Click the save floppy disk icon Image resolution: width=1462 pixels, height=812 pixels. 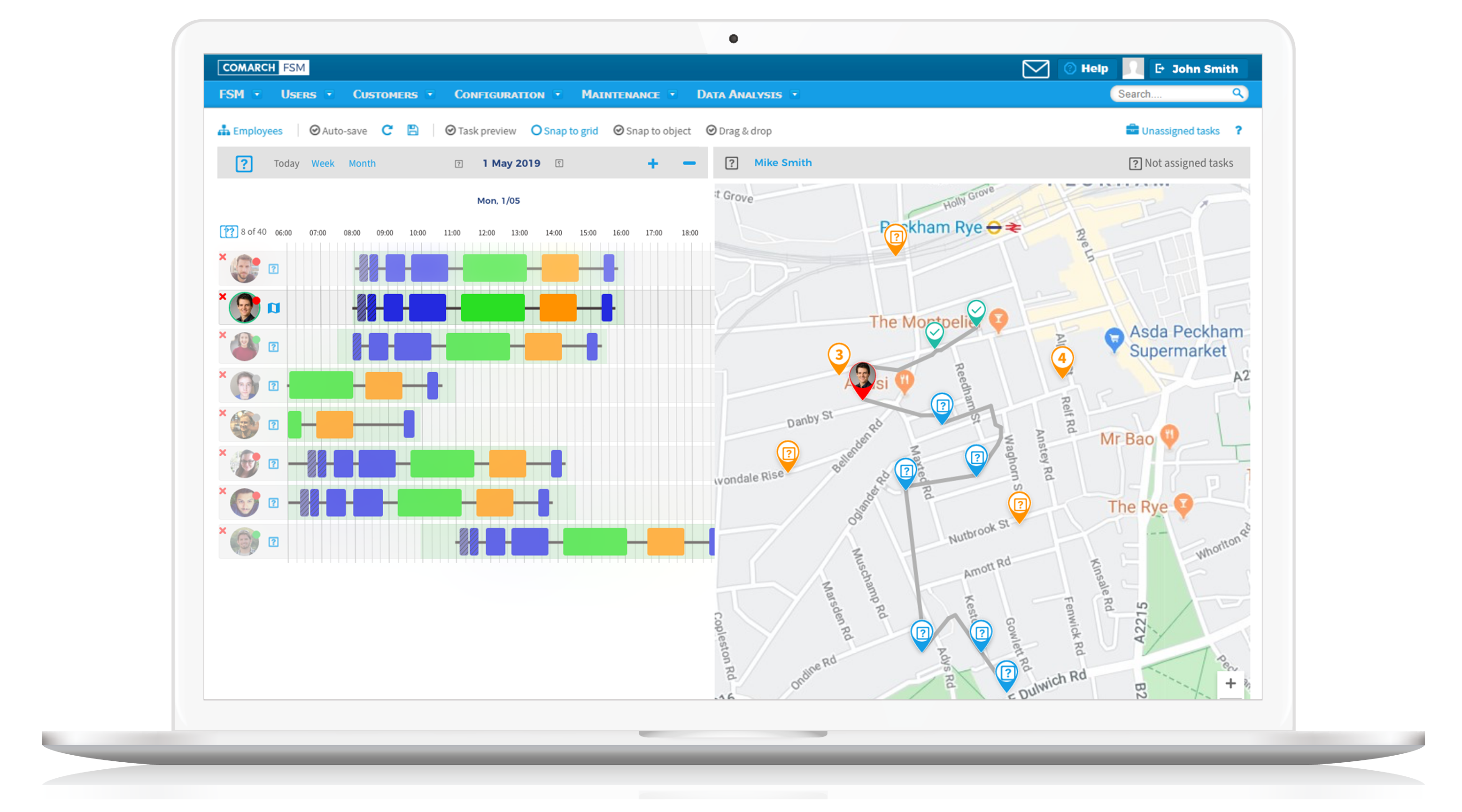pyautogui.click(x=413, y=130)
